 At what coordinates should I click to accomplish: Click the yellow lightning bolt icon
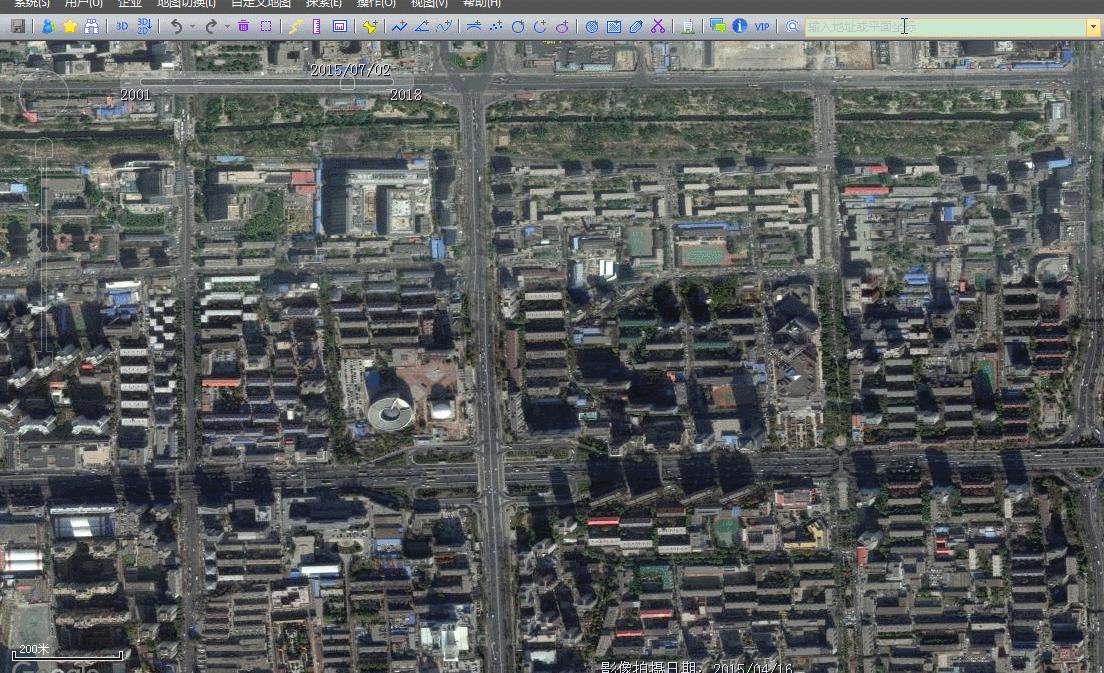[x=296, y=27]
